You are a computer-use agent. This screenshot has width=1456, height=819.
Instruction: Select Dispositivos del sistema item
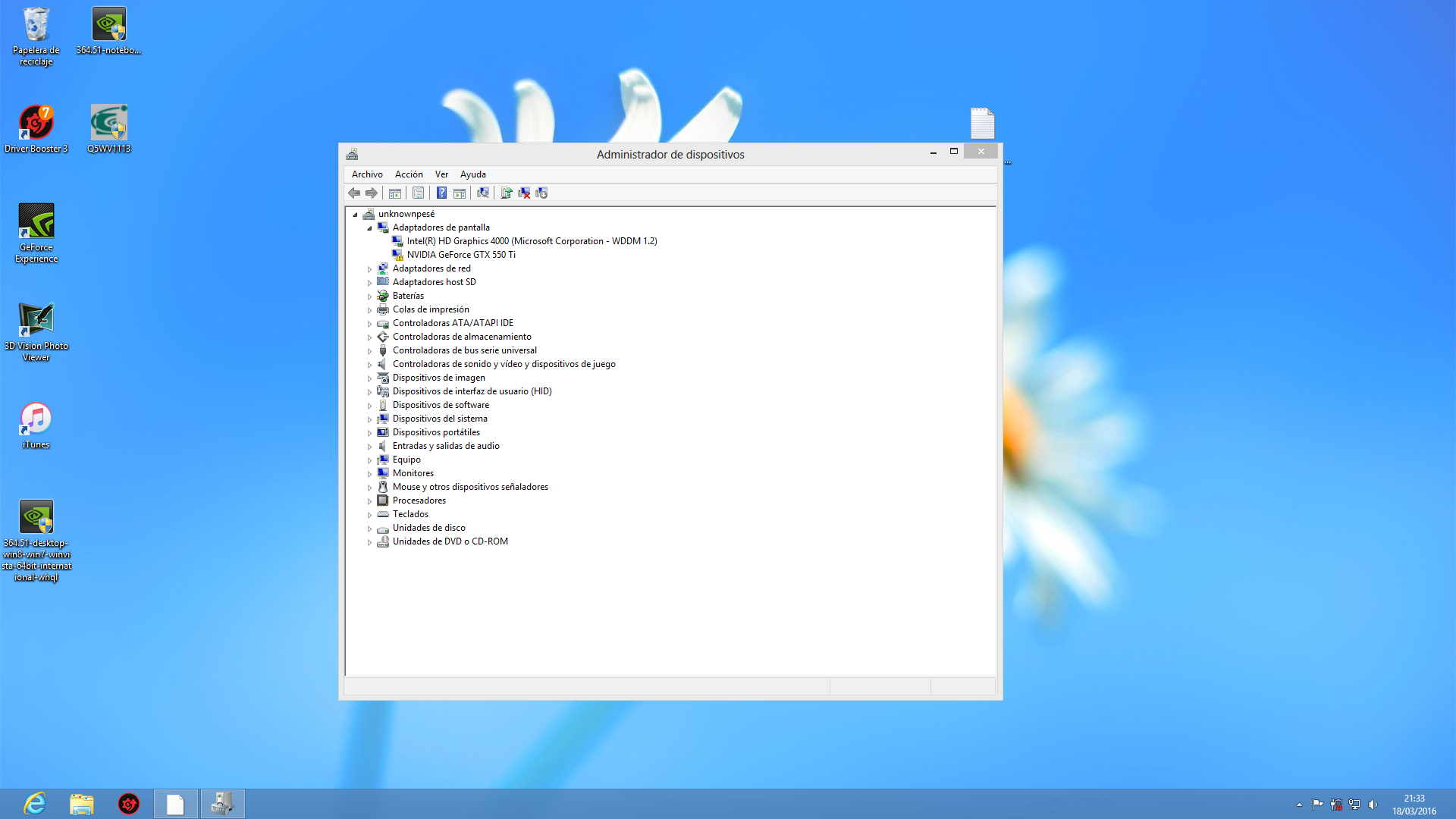coord(440,419)
